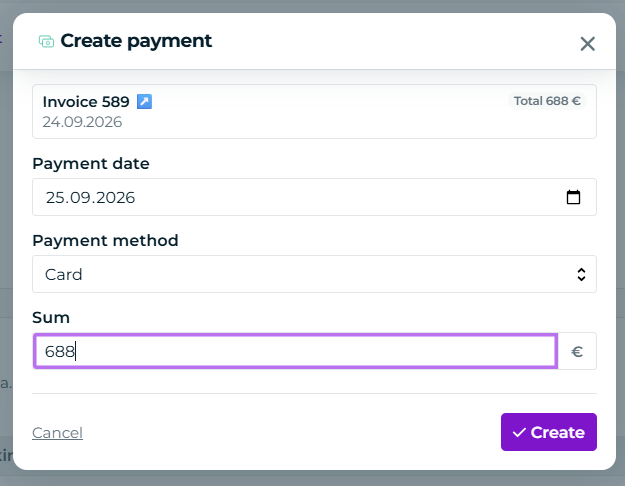Click the Payment date field showing 25.09.2026
625x486 pixels.
[x=314, y=197]
